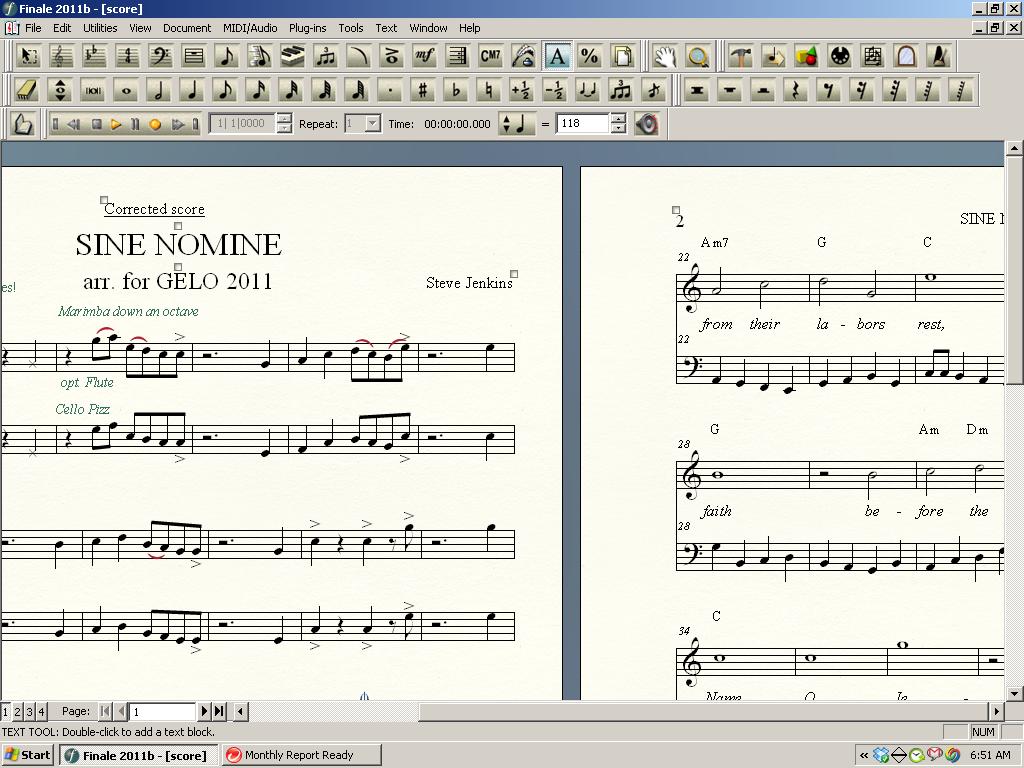Select the Chord tool CM7 icon
1024x768 pixels.
490,56
